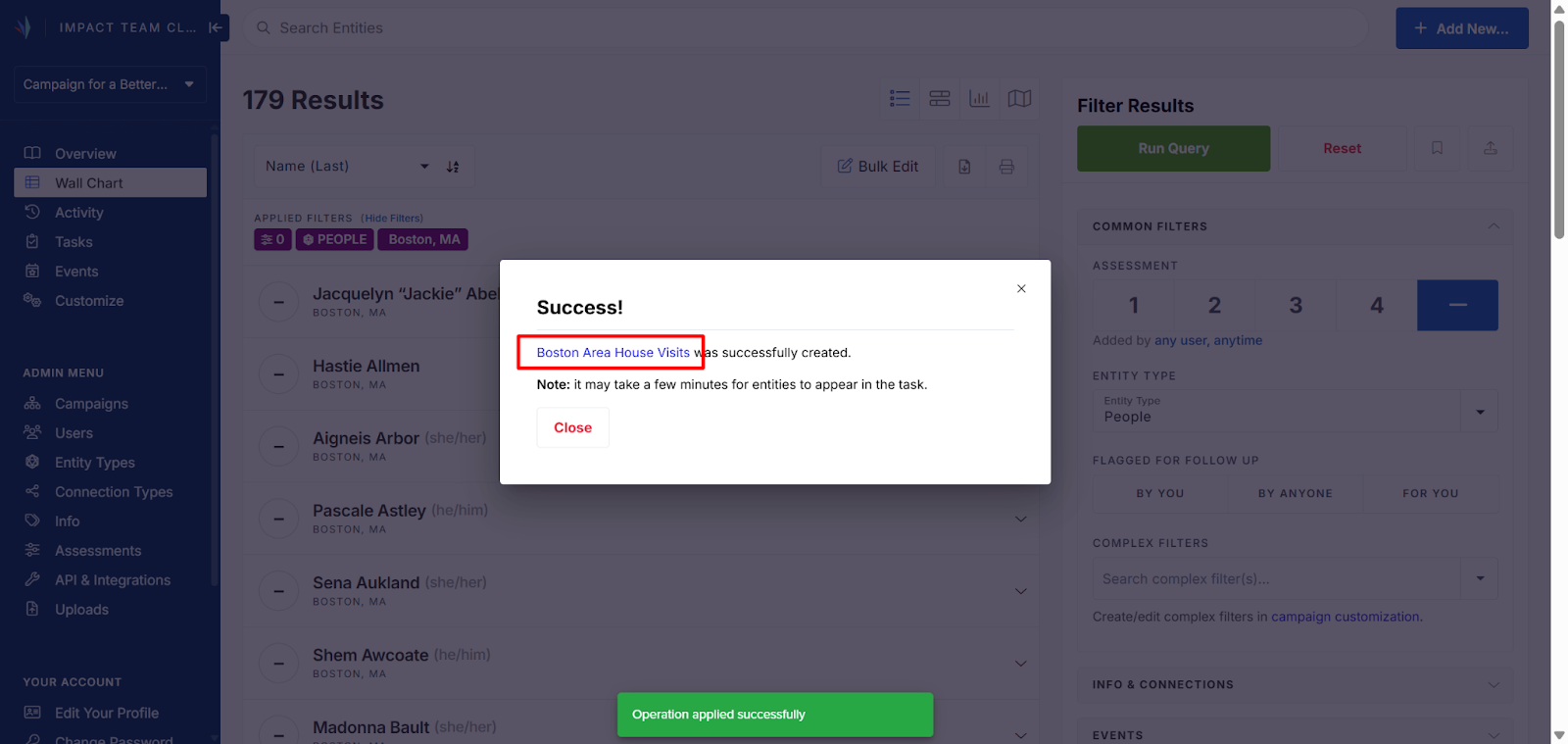This screenshot has height=744, width=1568.
Task: Open the Boston Area House Visits link
Action: click(613, 353)
